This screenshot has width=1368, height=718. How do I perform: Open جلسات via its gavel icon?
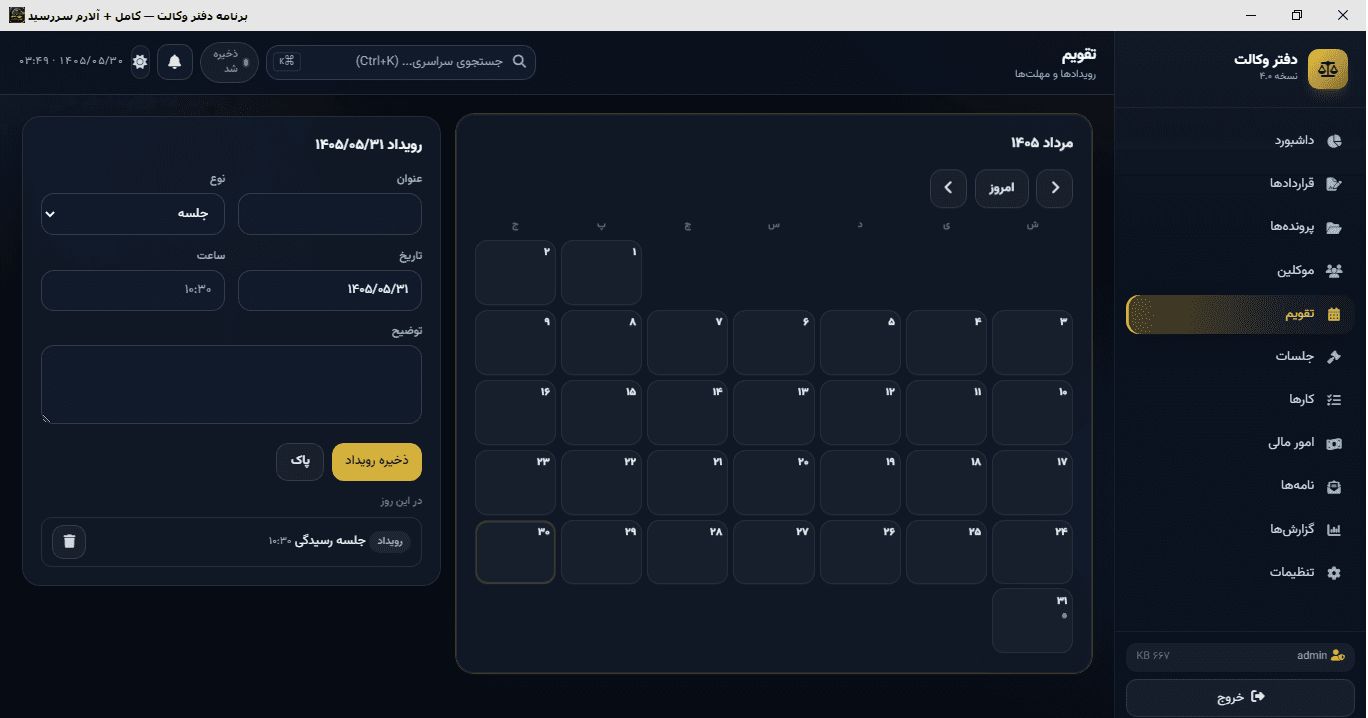click(x=1334, y=357)
